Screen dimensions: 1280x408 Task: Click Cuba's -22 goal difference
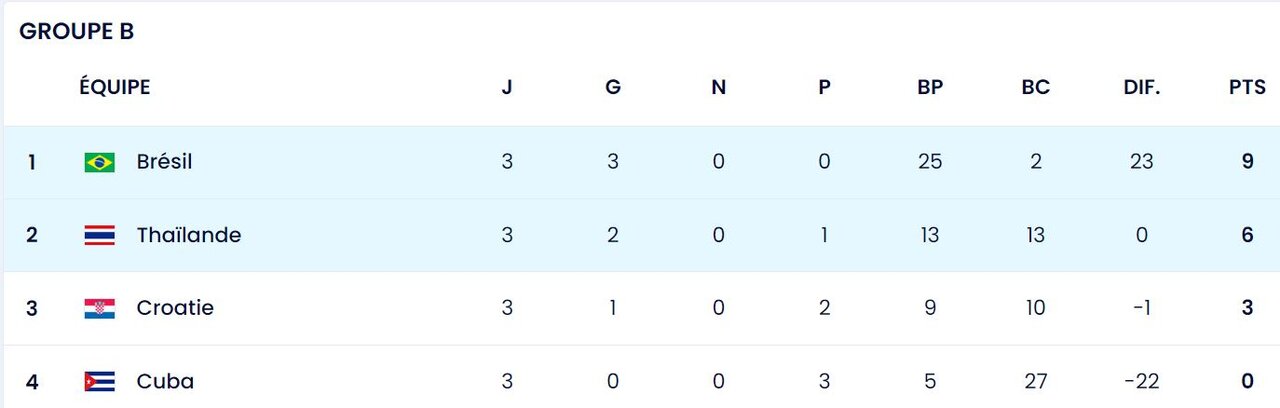[x=1141, y=381]
